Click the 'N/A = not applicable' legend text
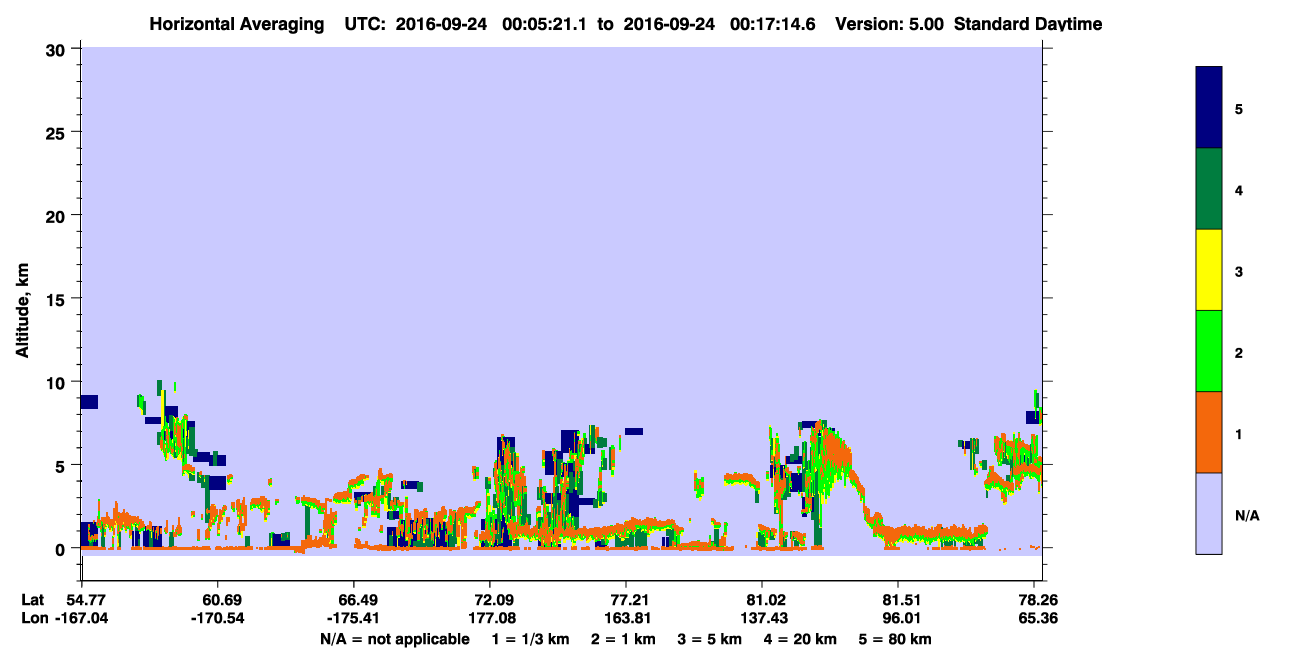The height and width of the screenshot is (667, 1300). 394,639
